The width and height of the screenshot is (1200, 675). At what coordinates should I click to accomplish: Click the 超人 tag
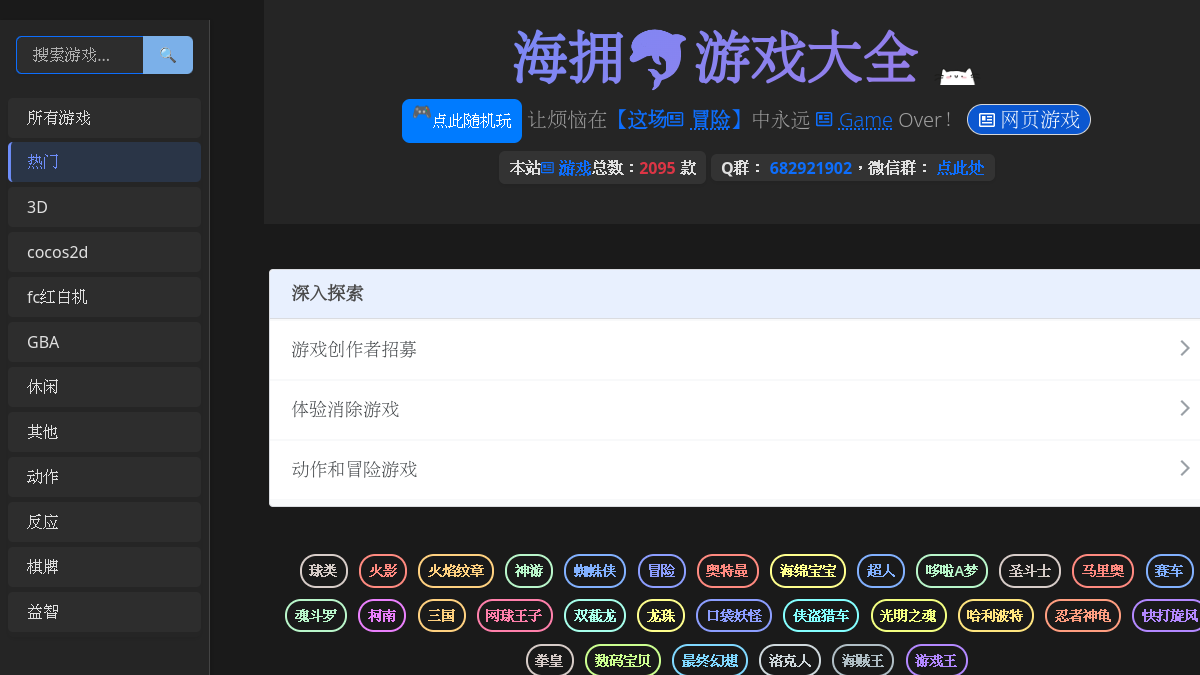pos(881,571)
